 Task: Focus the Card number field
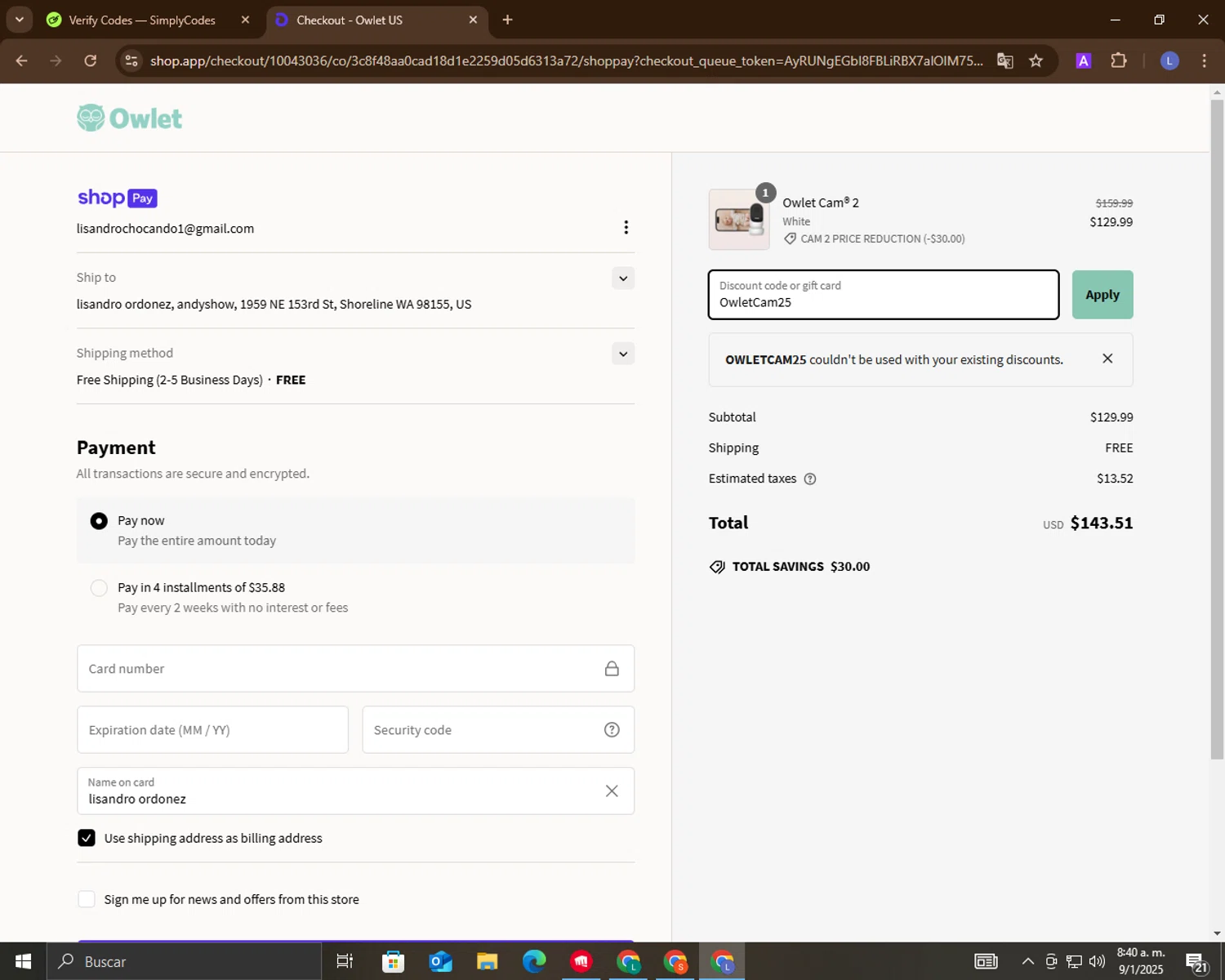point(355,669)
